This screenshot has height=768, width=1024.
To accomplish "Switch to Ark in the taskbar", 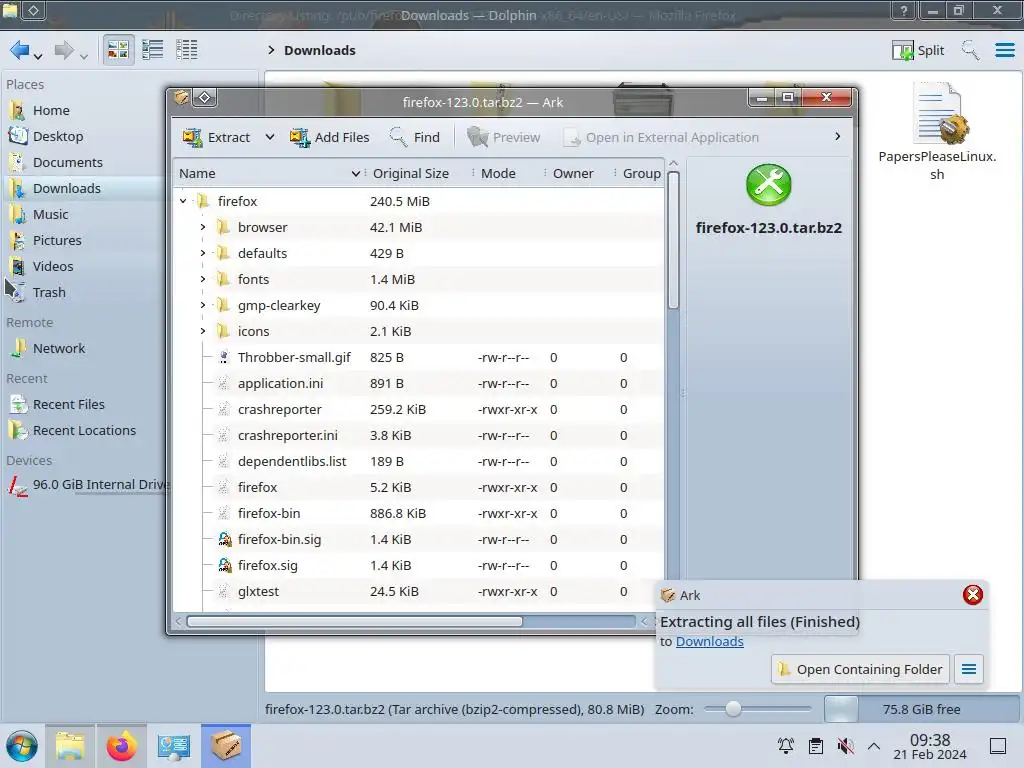I will tap(226, 746).
